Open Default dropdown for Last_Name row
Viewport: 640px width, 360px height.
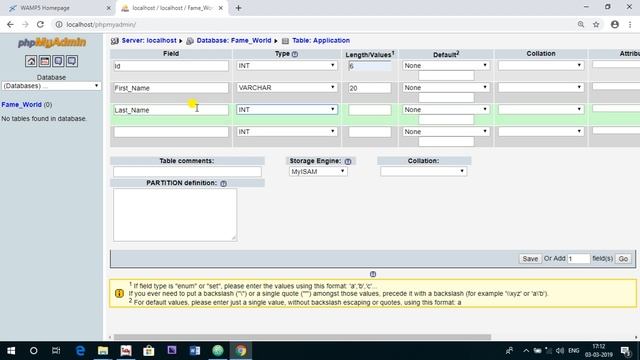pos(446,109)
